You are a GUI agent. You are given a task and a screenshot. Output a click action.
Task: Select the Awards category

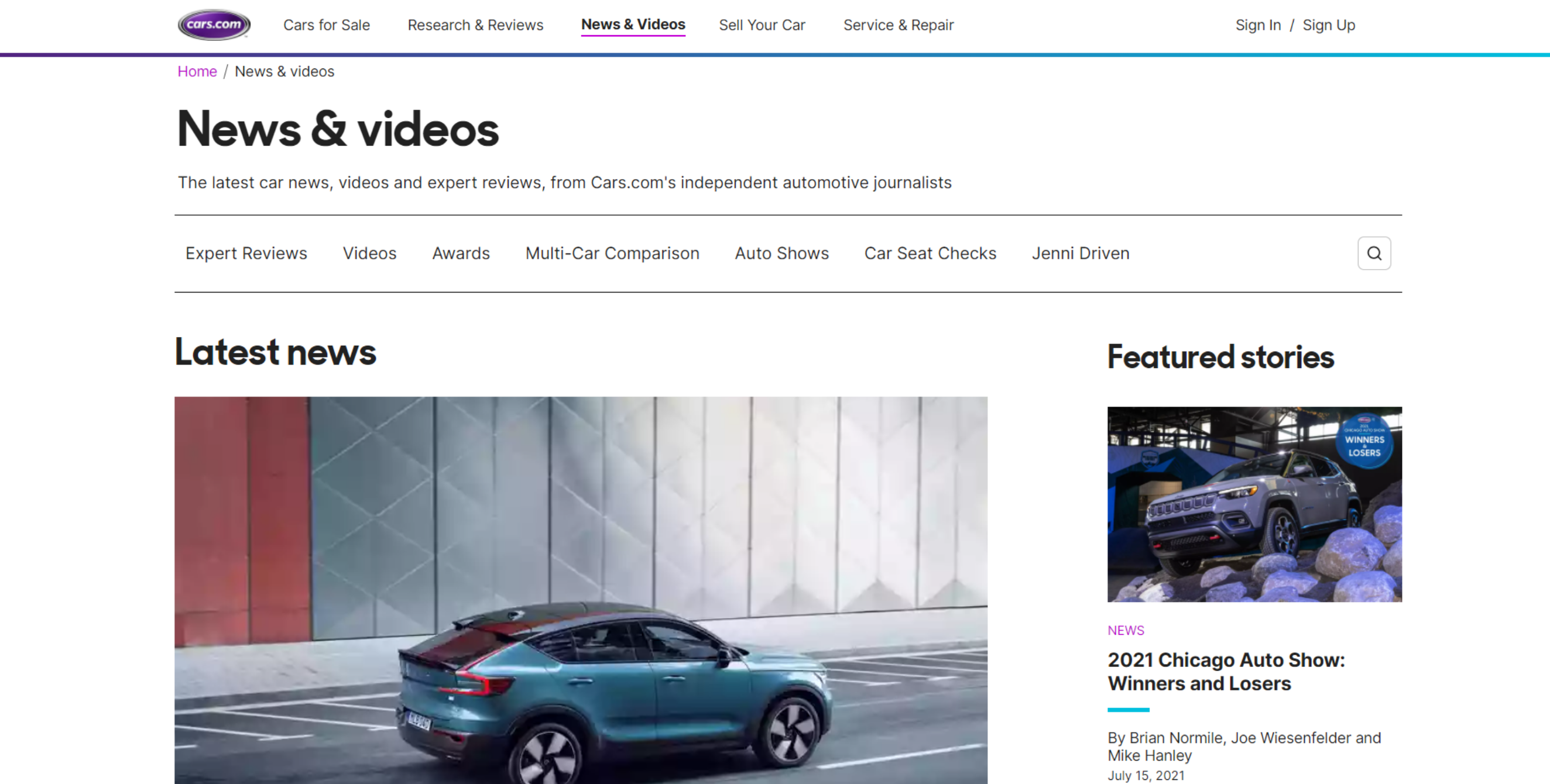click(x=461, y=253)
